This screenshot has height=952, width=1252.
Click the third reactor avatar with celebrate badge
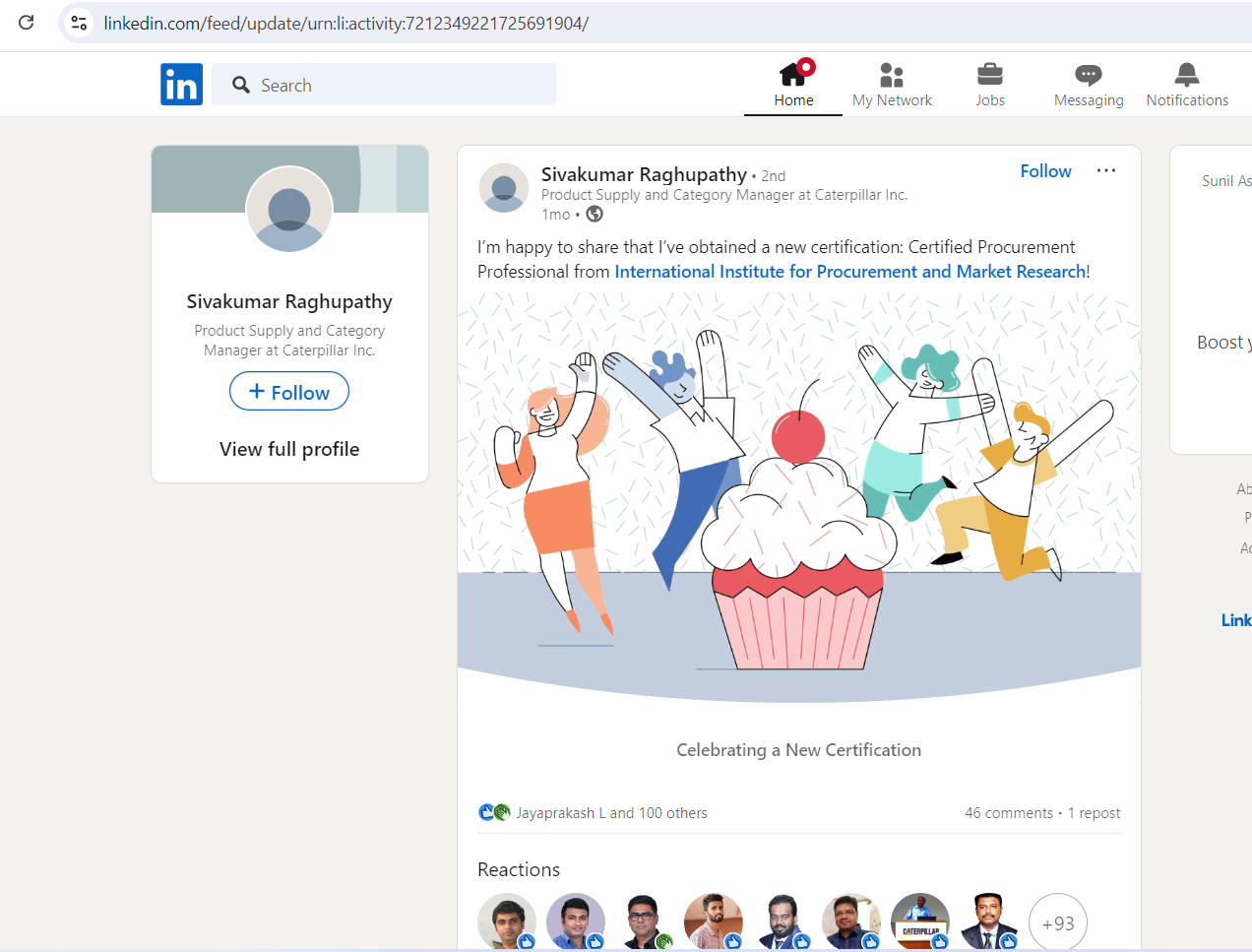click(x=644, y=921)
